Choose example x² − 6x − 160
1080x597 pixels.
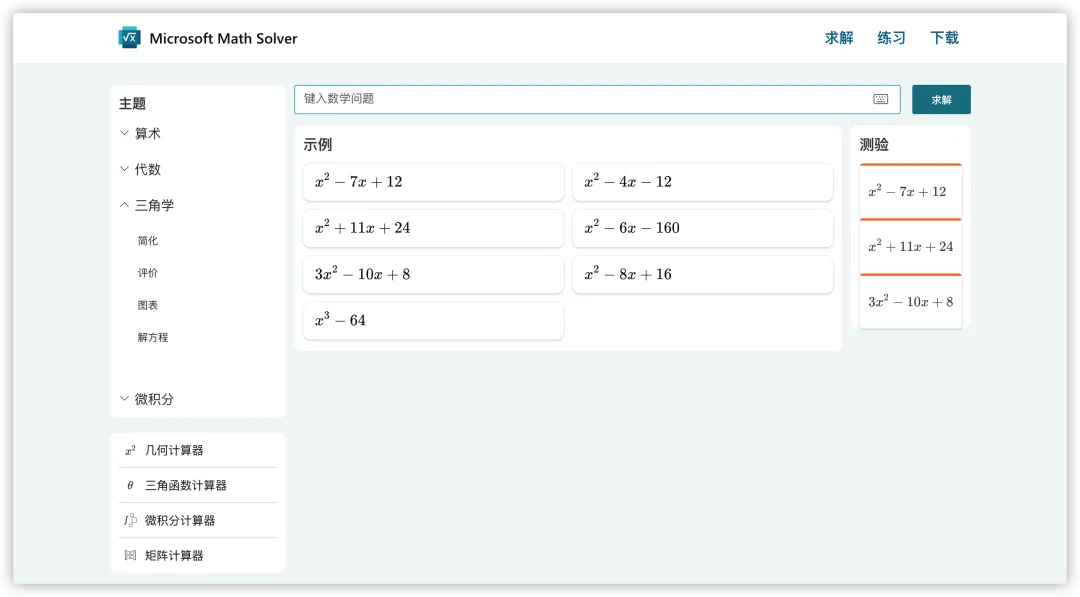[x=702, y=228]
